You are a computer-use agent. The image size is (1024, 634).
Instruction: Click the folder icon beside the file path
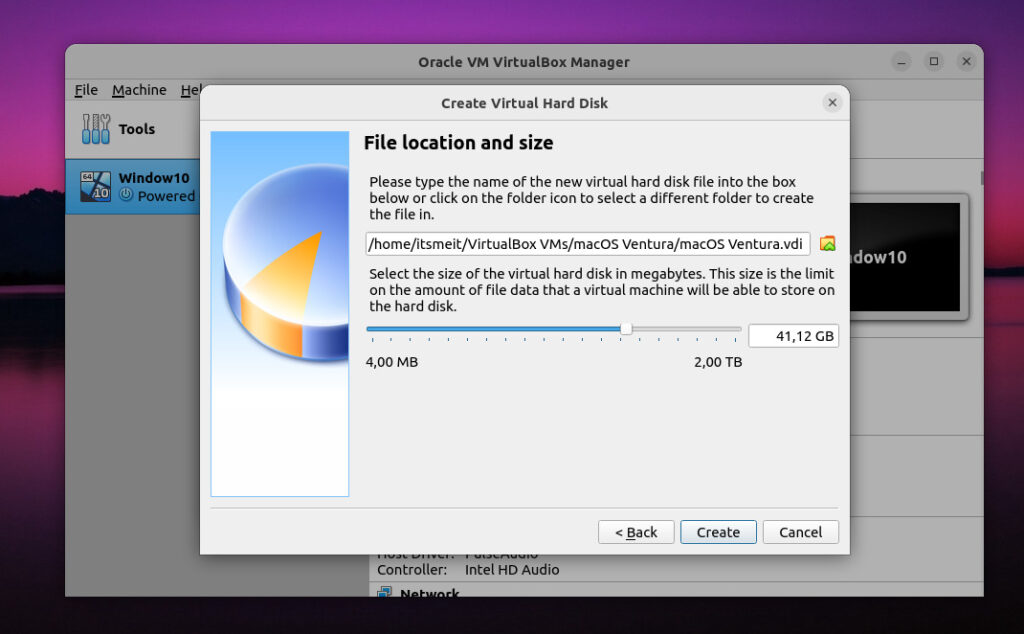click(x=828, y=243)
